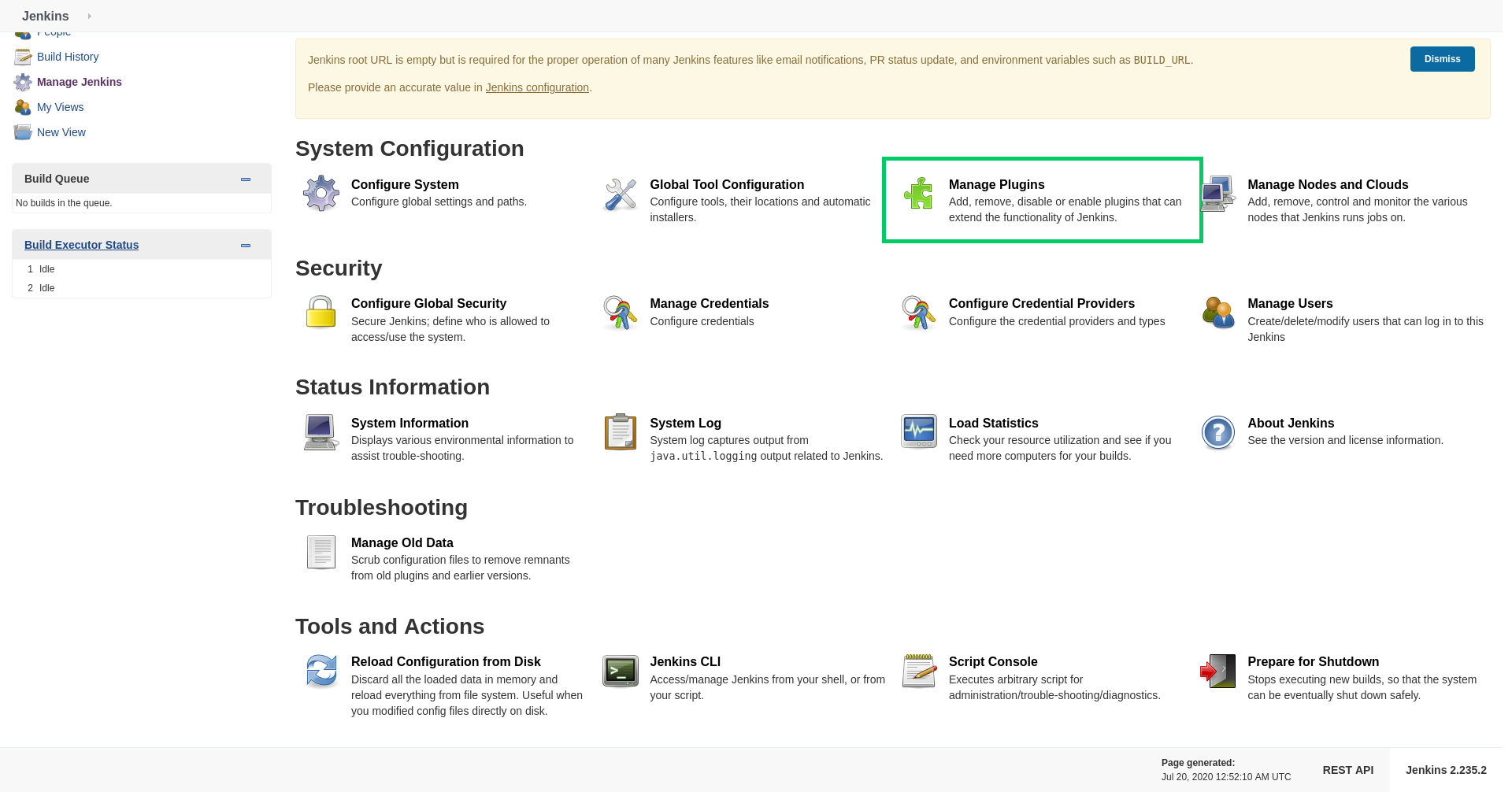Choose New View in the sidebar
1512x792 pixels.
(x=61, y=132)
